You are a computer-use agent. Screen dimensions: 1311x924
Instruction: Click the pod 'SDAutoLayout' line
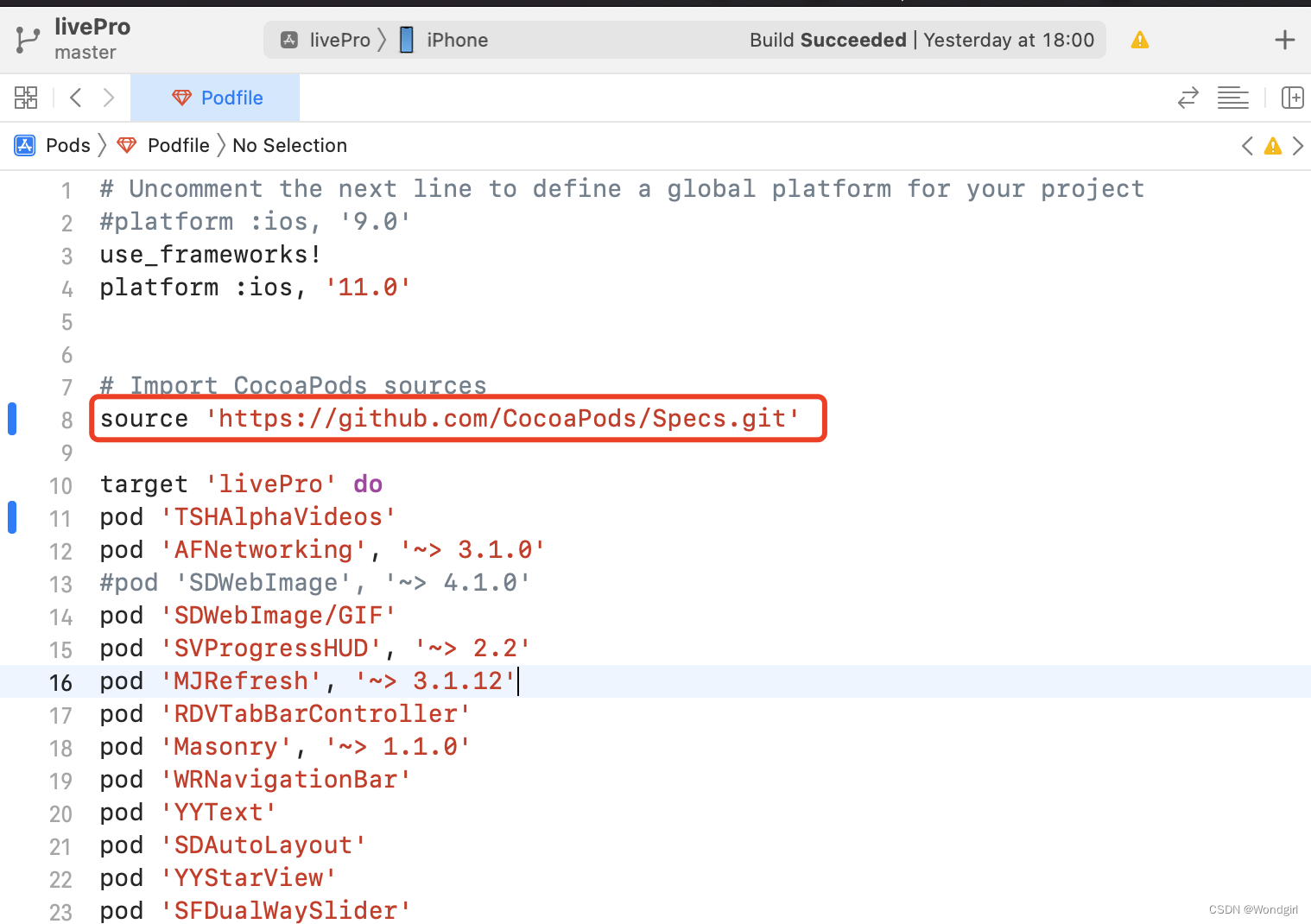pyautogui.click(x=233, y=845)
